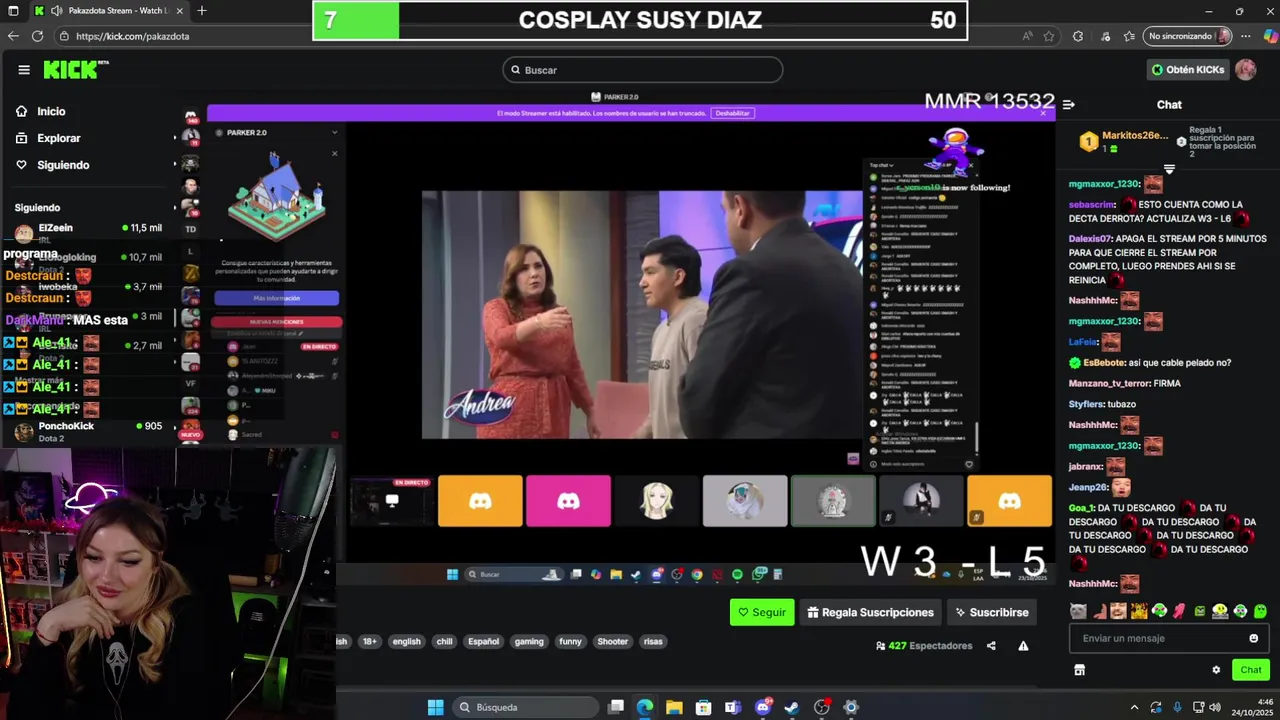Click the Suscribirse button
Screen dimensions: 1280x720
tap(992, 612)
